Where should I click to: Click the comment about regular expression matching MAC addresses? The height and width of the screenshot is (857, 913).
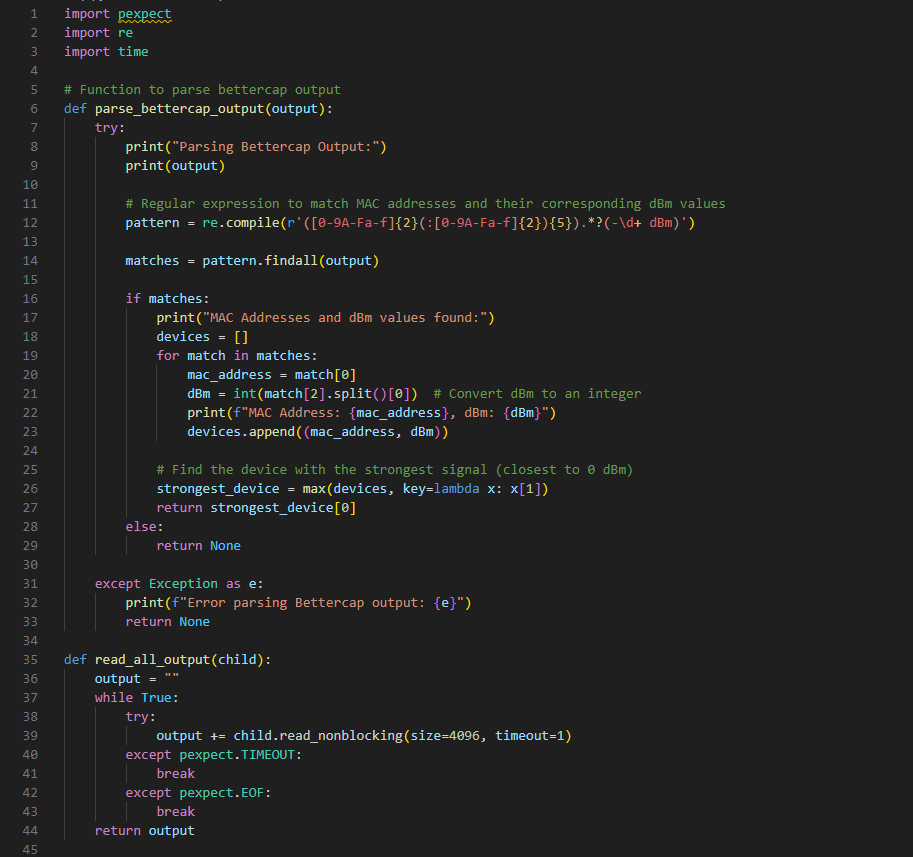click(x=426, y=204)
